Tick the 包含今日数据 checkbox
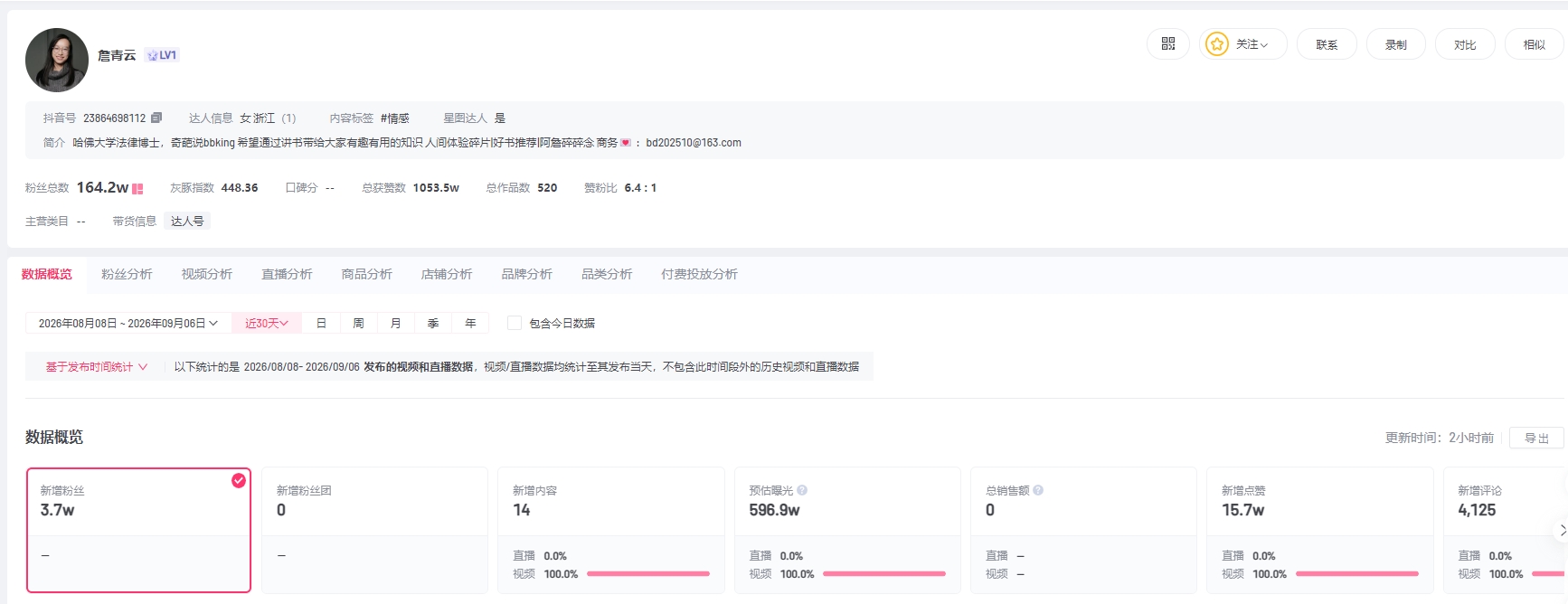 (515, 323)
